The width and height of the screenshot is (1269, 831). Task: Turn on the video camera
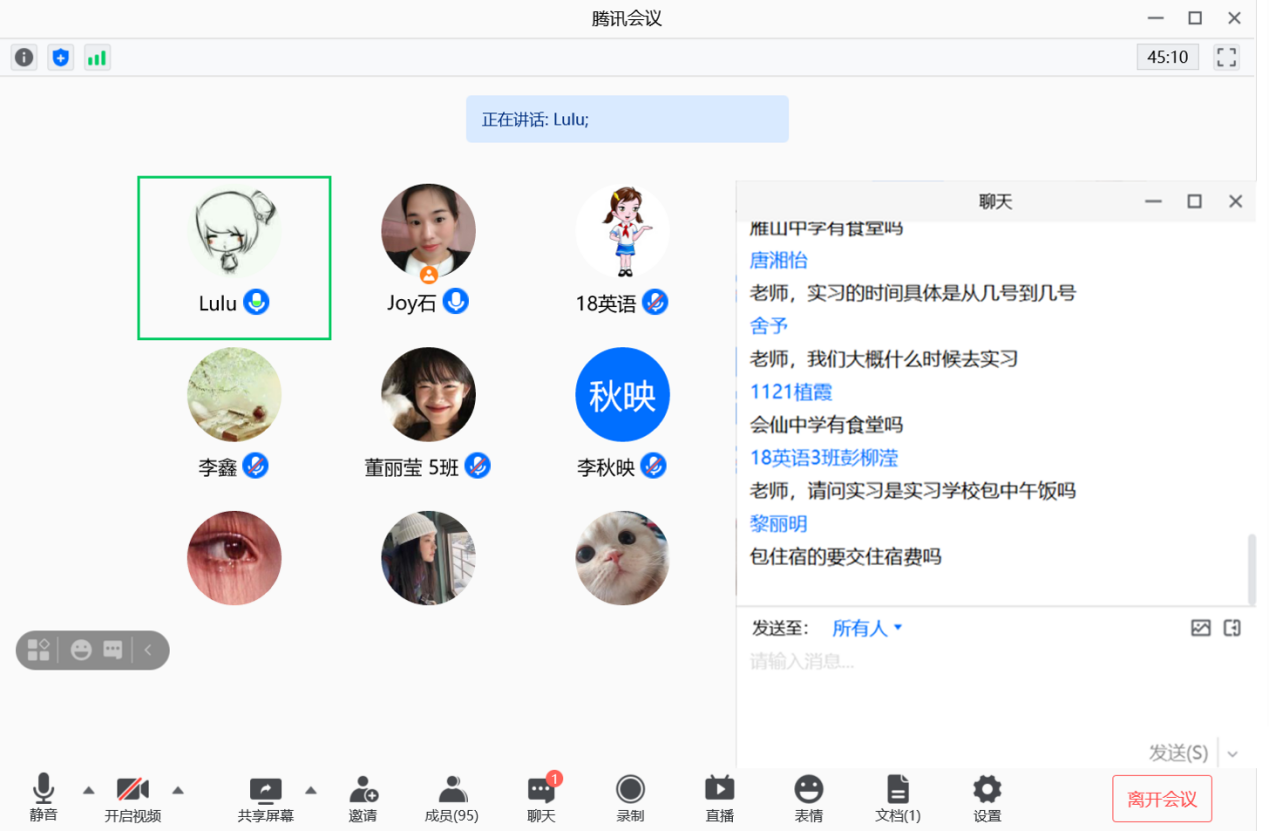click(133, 798)
